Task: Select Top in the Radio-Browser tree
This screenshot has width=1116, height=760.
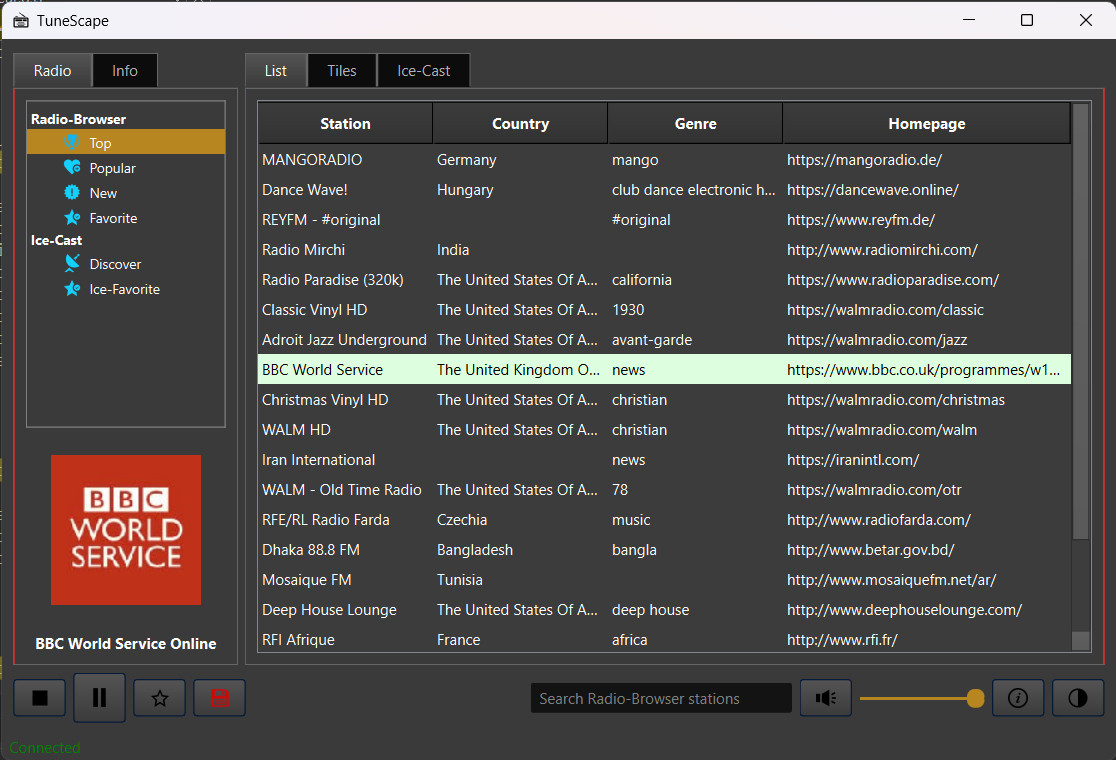Action: 100,143
